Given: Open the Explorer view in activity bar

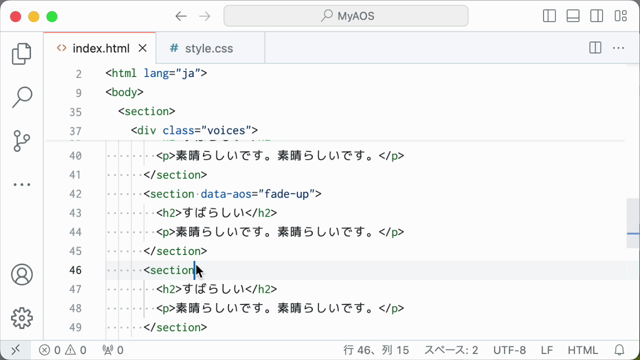Looking at the screenshot, I should tap(22, 54).
